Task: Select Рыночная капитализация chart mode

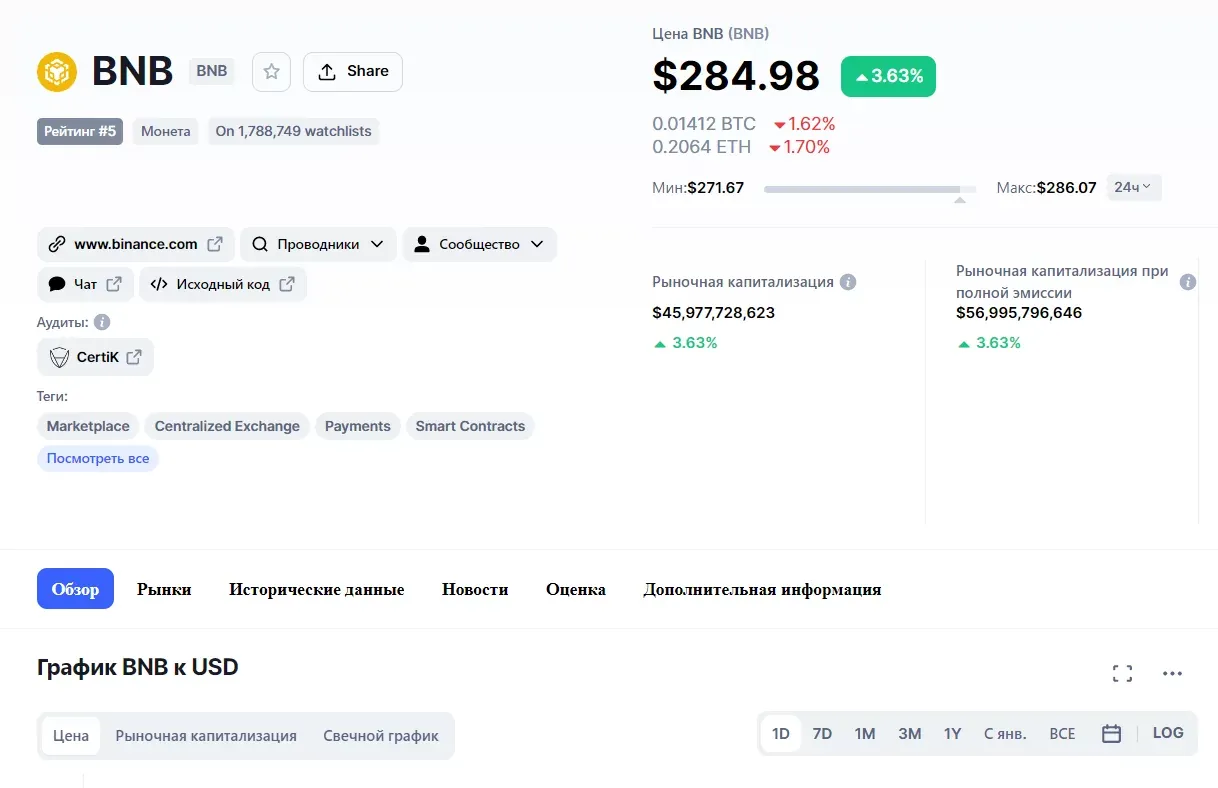Action: (206, 736)
